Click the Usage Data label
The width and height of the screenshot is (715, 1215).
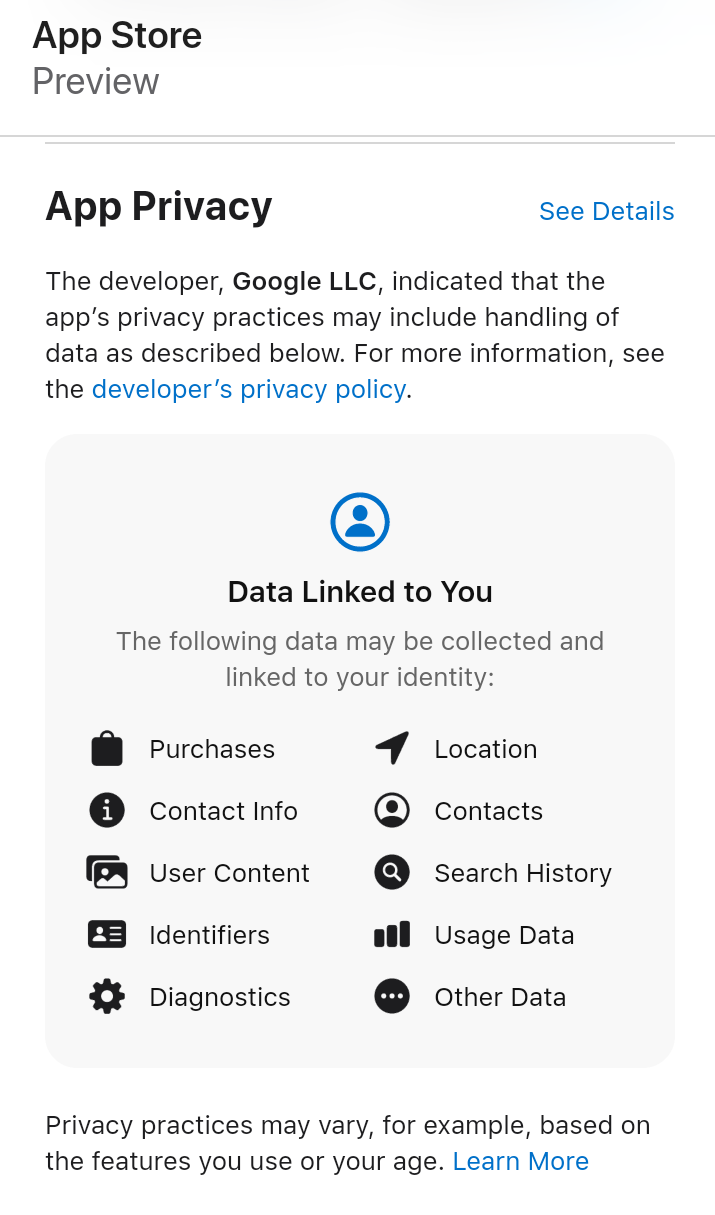pos(504,935)
